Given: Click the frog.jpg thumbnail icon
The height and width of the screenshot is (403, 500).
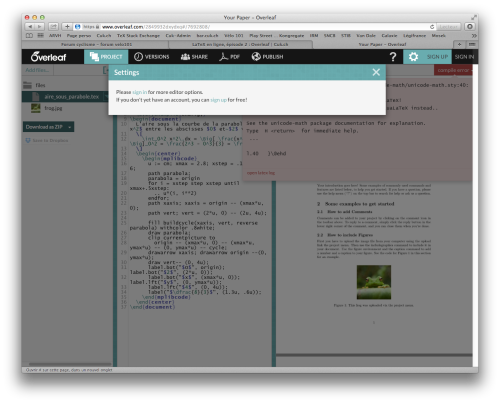Looking at the screenshot, I should (36, 108).
